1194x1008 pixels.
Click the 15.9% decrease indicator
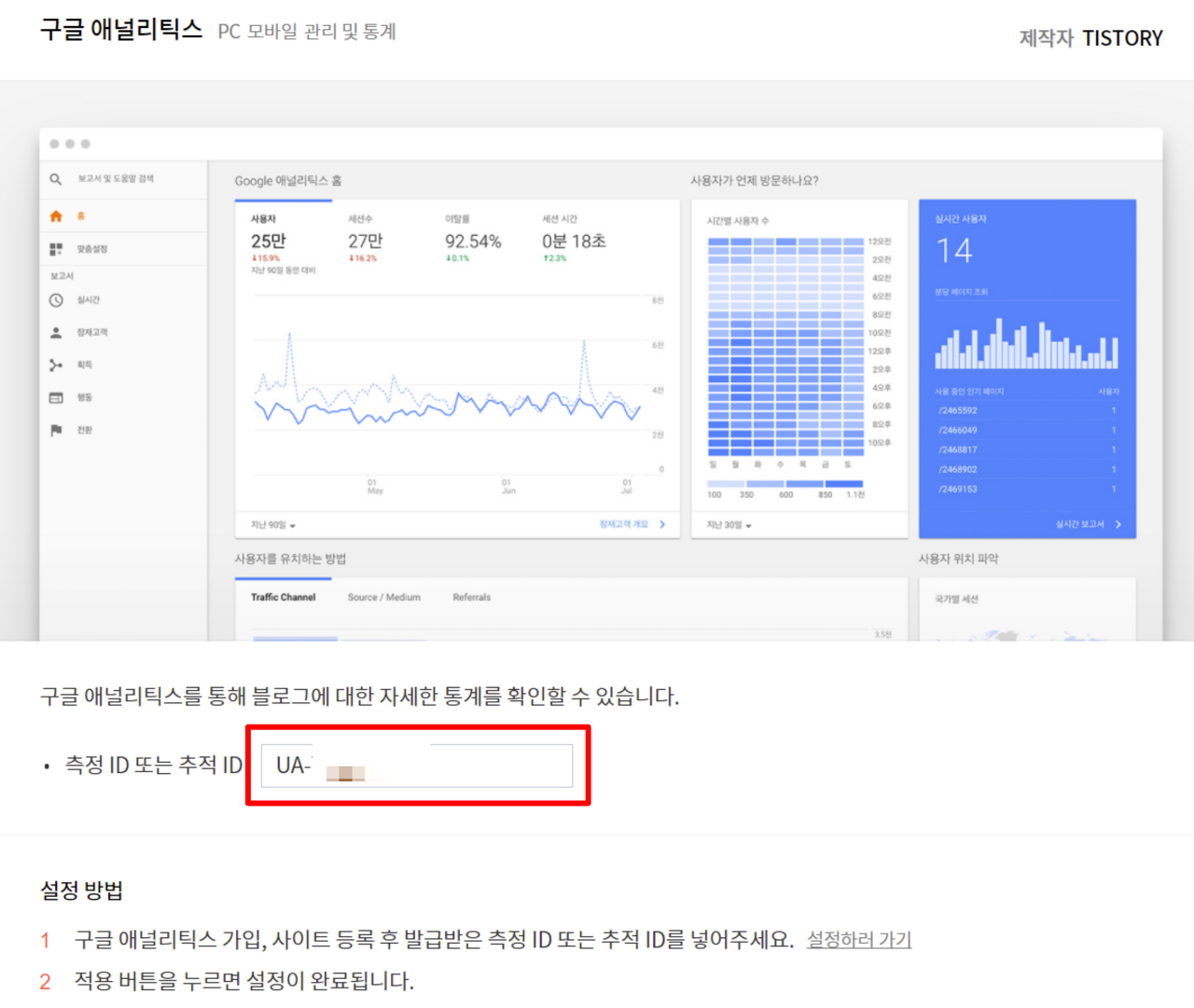(x=266, y=258)
